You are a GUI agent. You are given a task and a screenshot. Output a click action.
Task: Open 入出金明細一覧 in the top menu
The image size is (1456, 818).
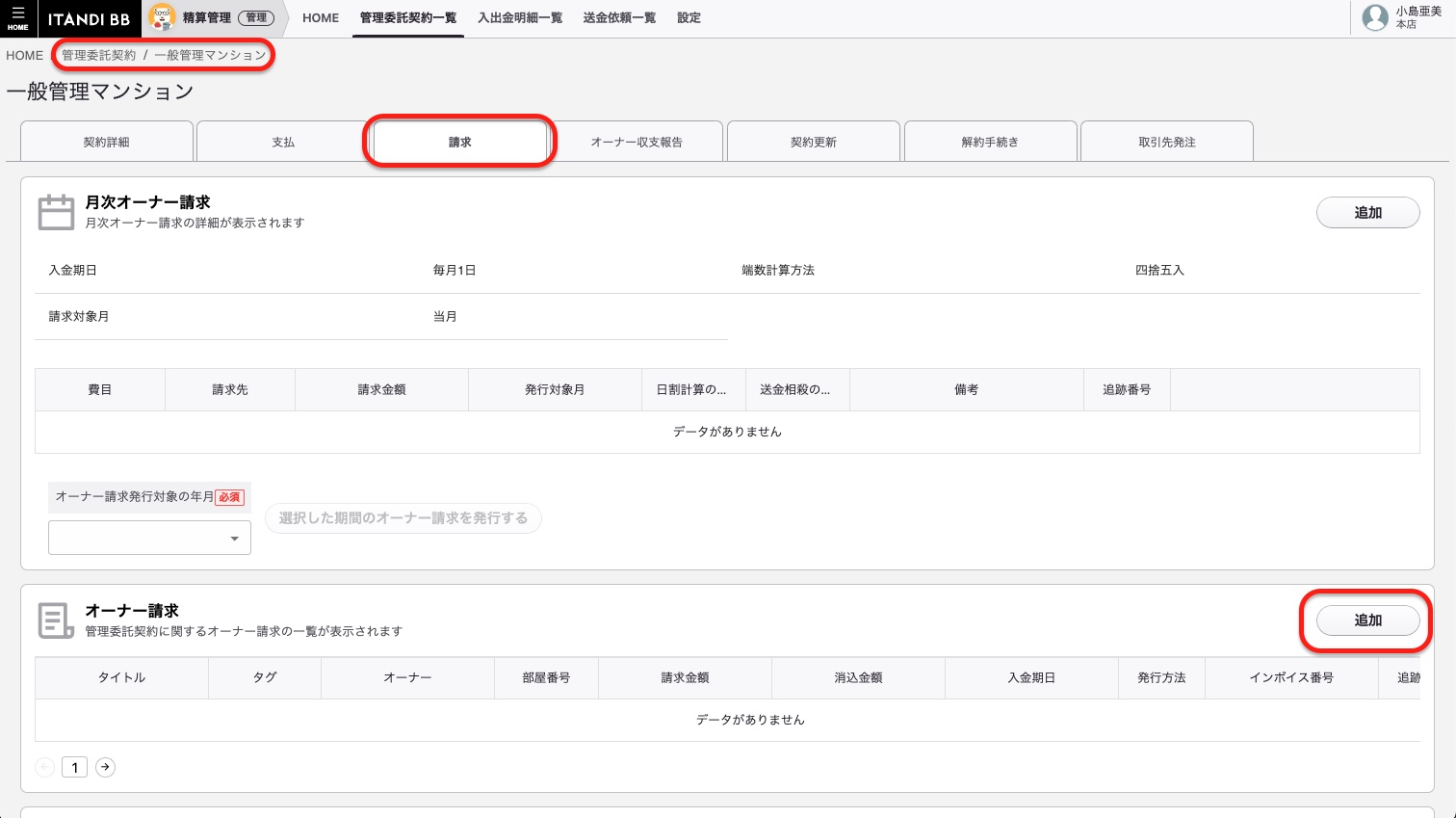[520, 18]
